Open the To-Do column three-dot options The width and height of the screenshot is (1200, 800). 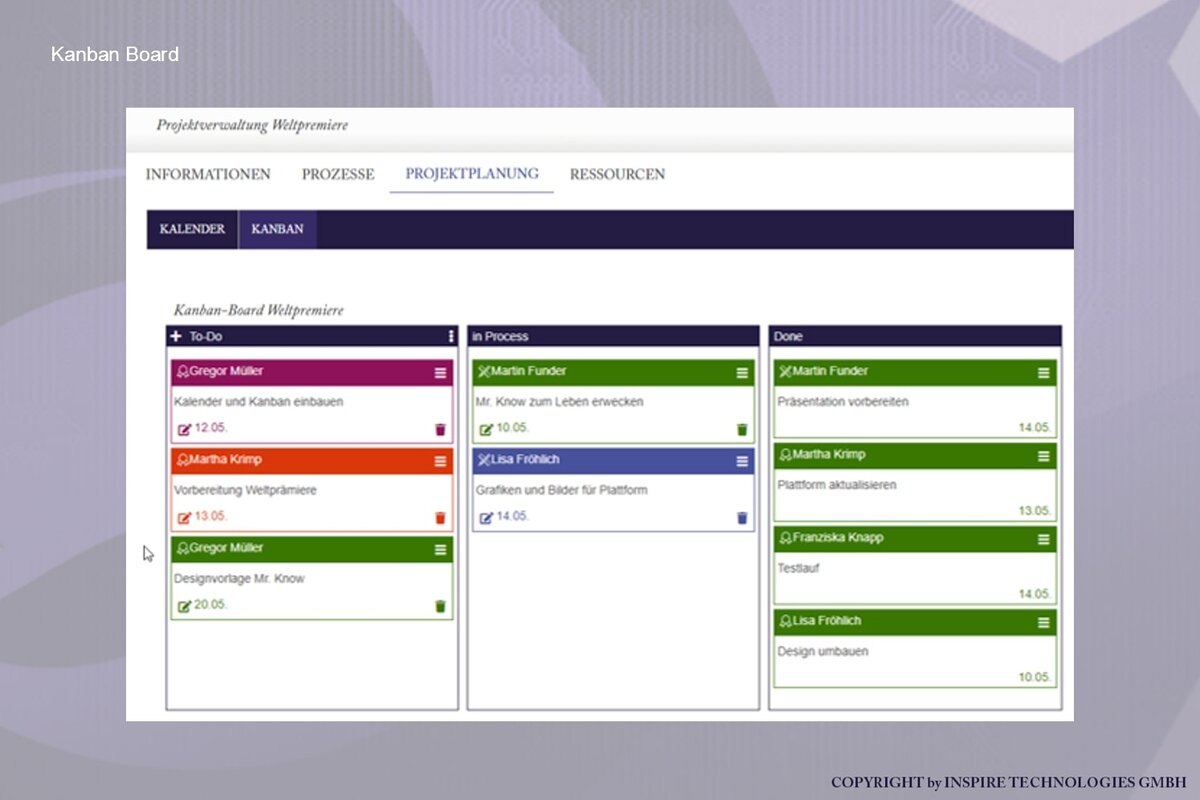coord(451,337)
